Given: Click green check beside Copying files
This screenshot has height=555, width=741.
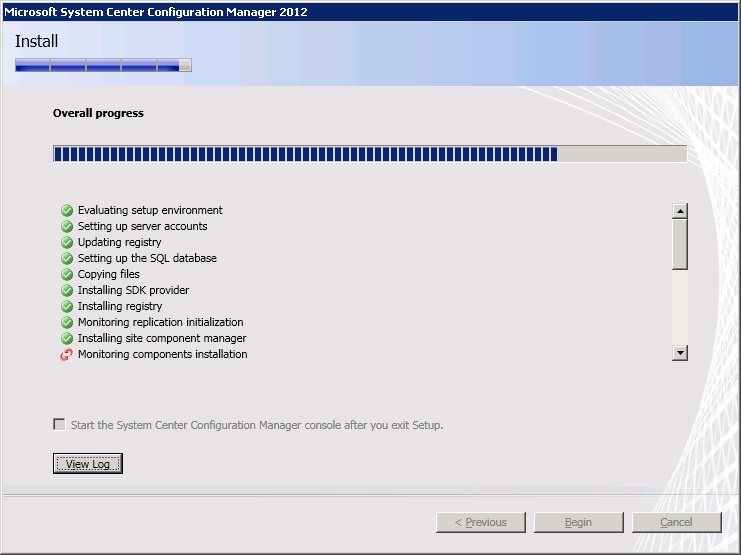Looking at the screenshot, I should (67, 274).
